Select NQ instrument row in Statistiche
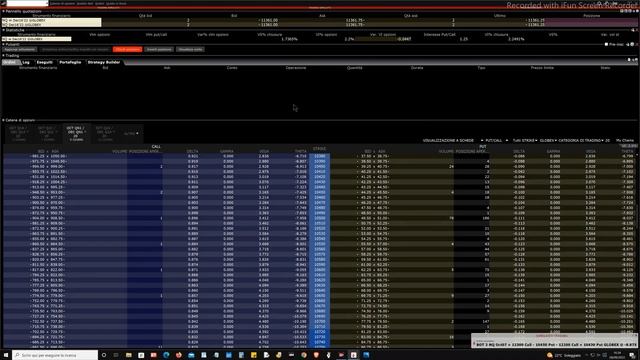This screenshot has width=640, height=360. tap(36, 39)
